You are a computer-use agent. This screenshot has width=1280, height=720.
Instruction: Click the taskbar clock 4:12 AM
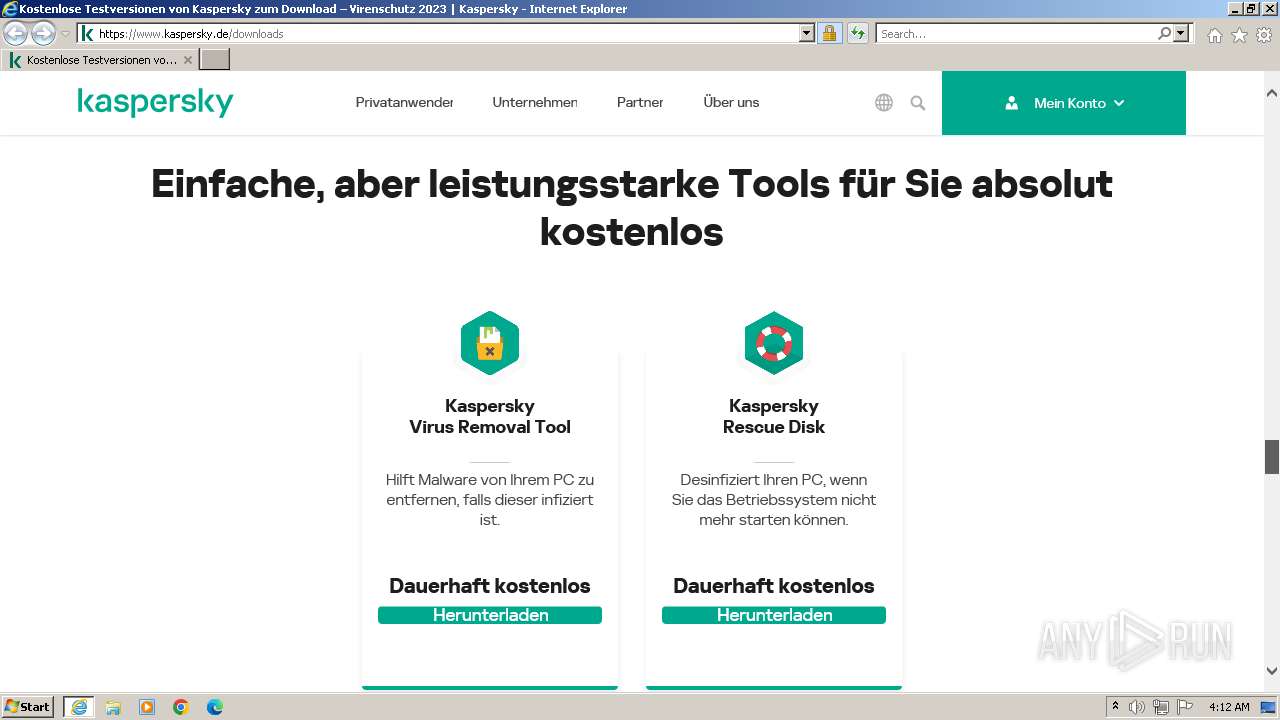1229,707
